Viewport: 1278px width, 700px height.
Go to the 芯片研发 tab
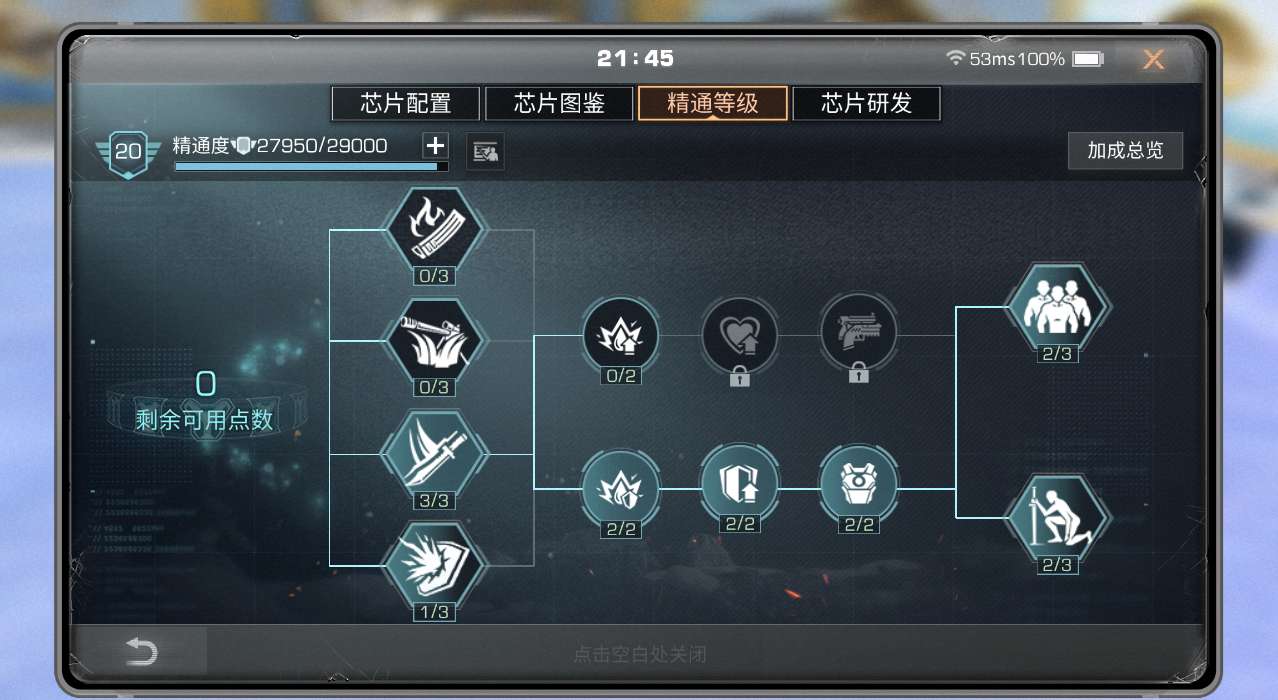pyautogui.click(x=866, y=103)
